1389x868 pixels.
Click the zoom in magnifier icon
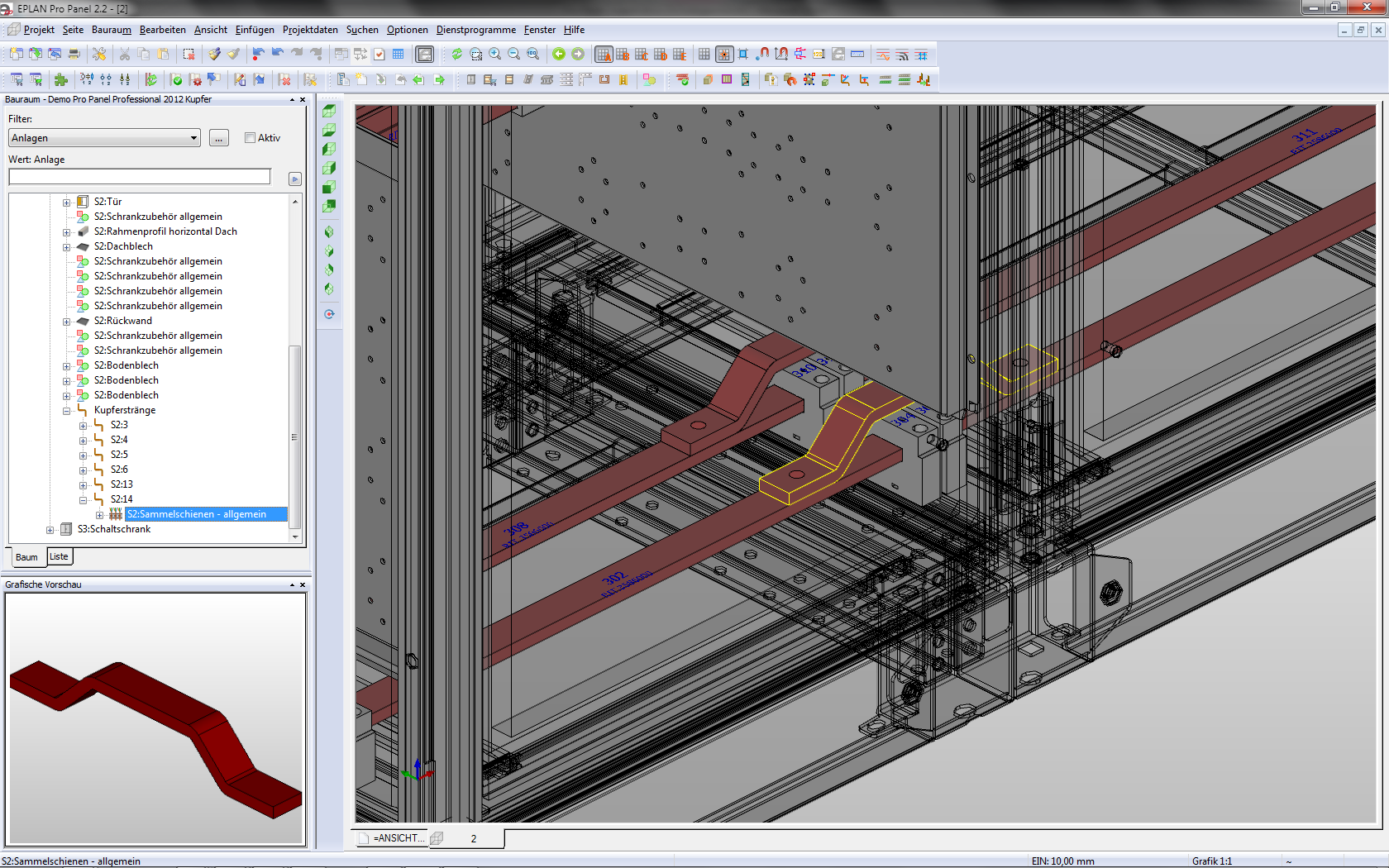(494, 55)
